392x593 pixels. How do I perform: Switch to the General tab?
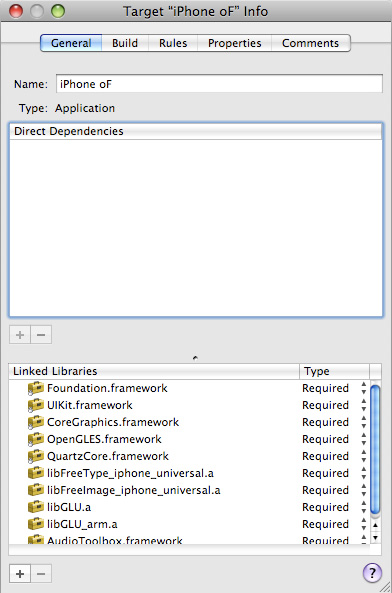71,43
